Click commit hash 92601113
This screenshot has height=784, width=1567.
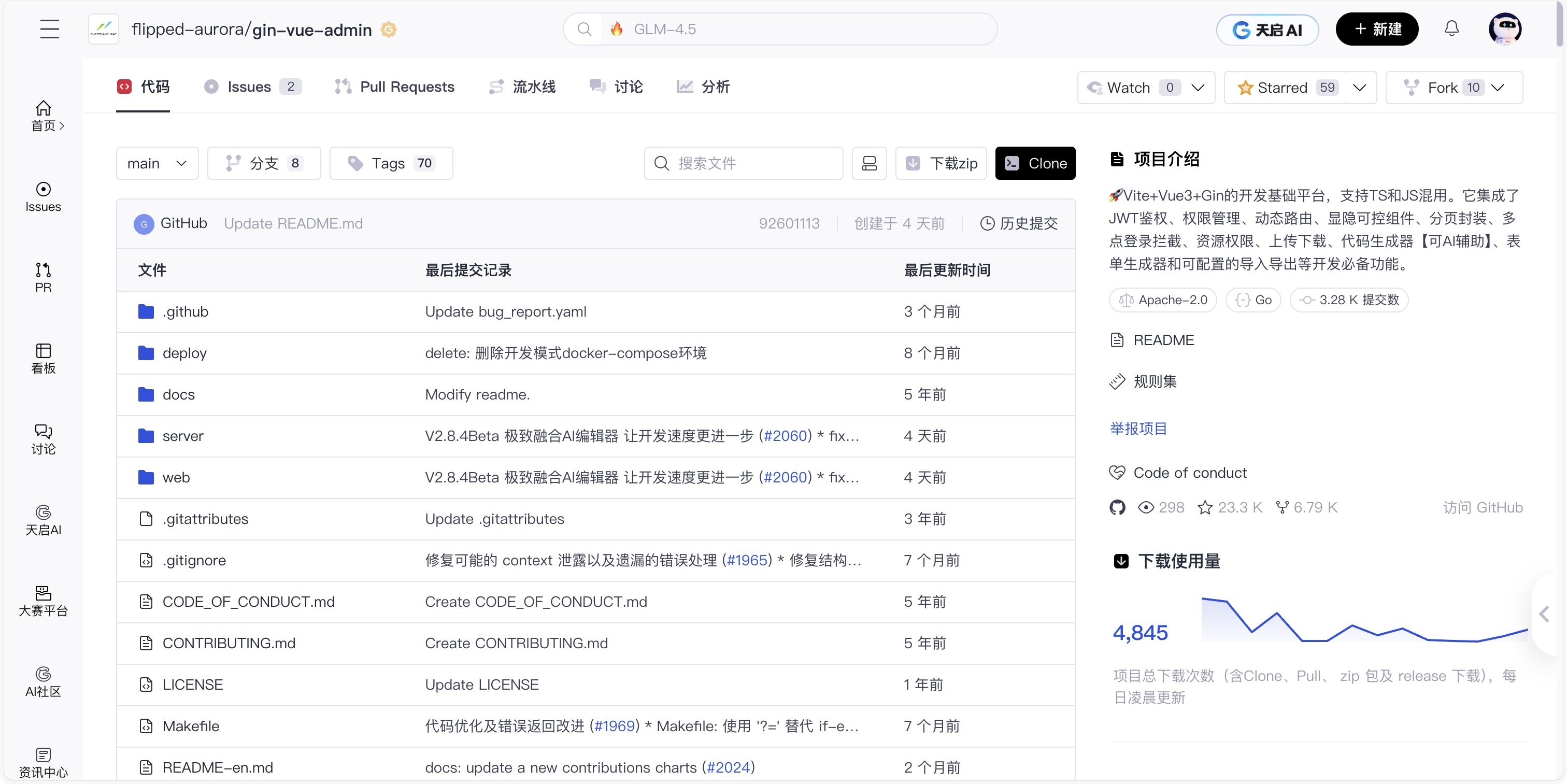(x=789, y=223)
